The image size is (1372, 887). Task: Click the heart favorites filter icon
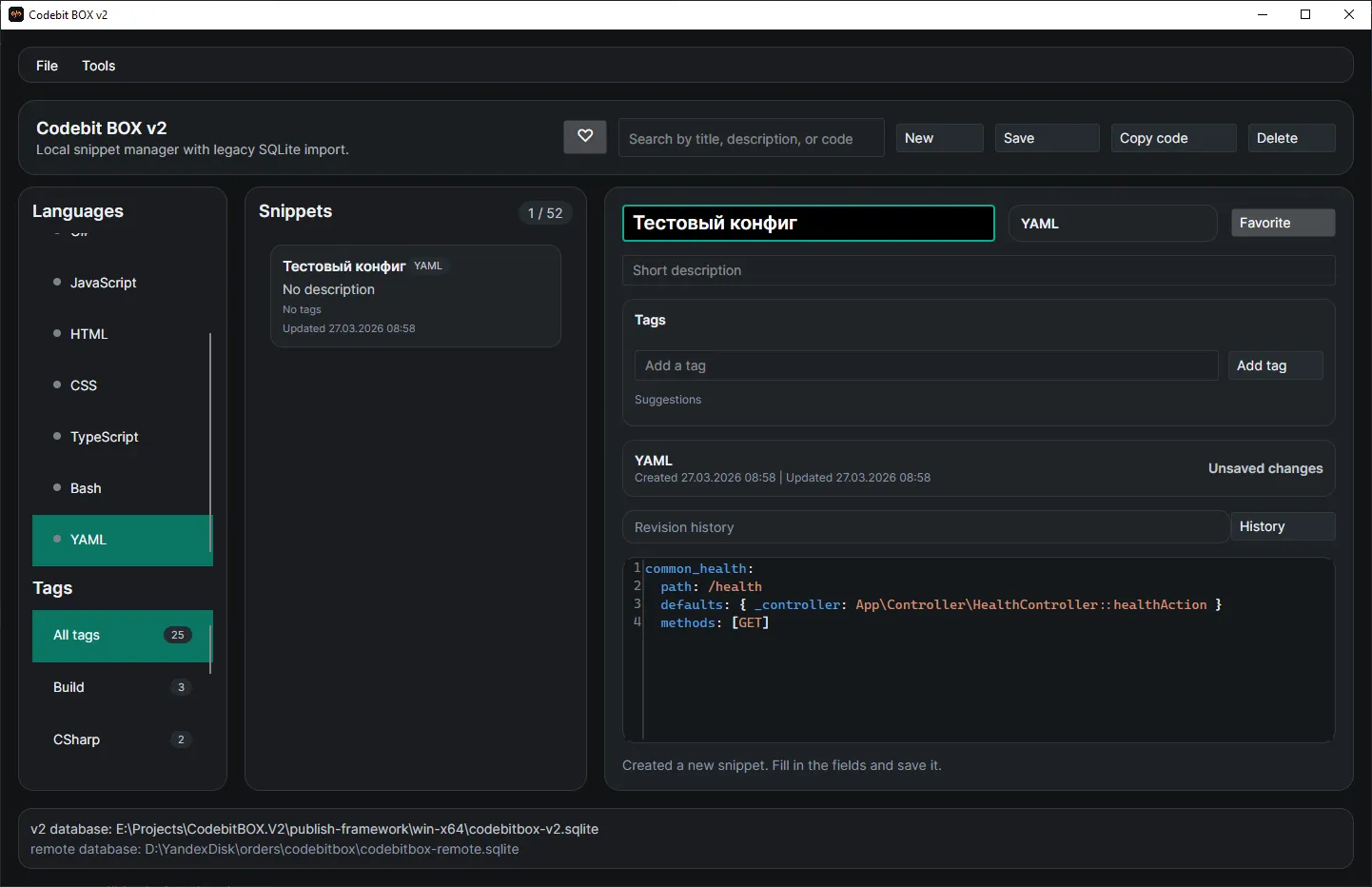(x=585, y=137)
